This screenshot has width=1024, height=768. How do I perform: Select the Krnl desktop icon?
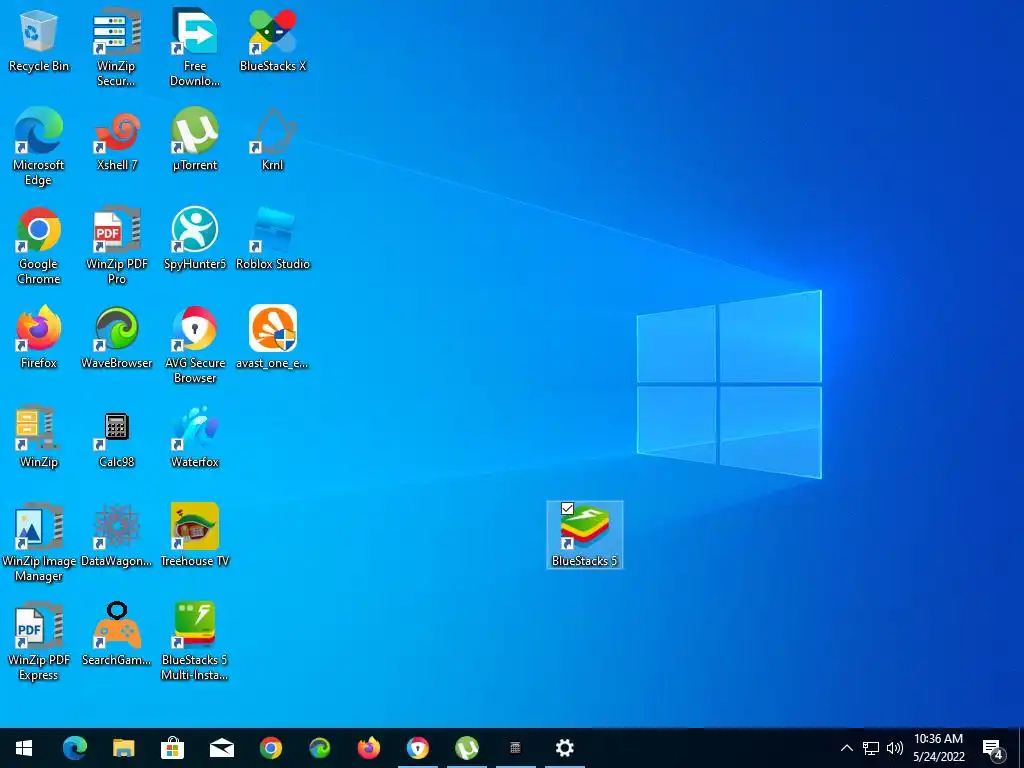[273, 138]
